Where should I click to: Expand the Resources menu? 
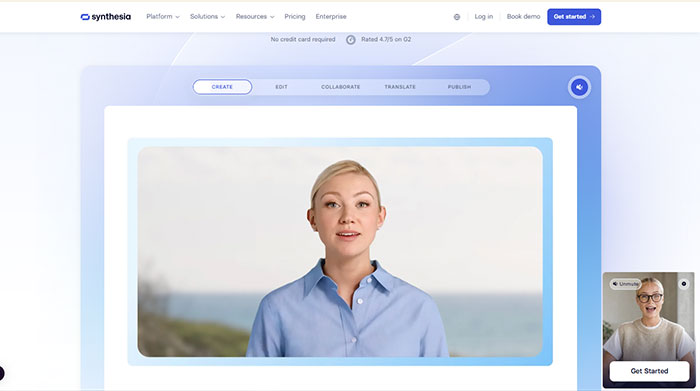coord(255,17)
